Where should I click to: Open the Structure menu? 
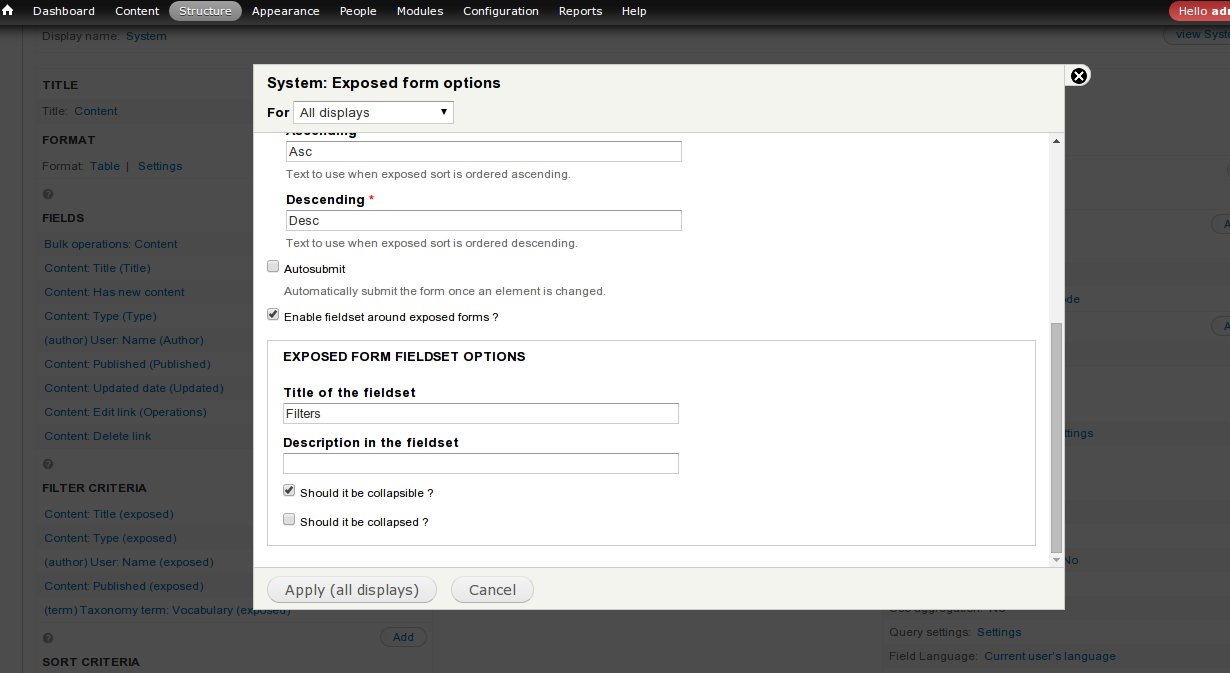205,11
